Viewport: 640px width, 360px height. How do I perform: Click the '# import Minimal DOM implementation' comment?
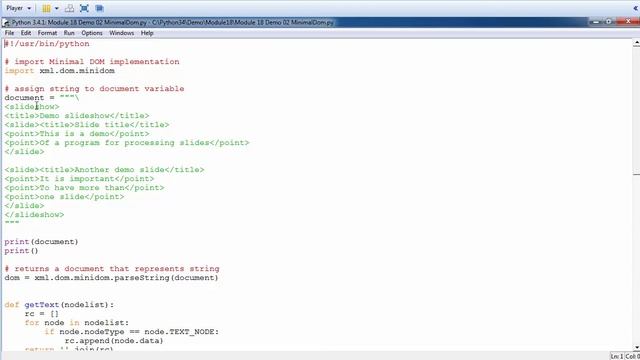tap(92, 62)
